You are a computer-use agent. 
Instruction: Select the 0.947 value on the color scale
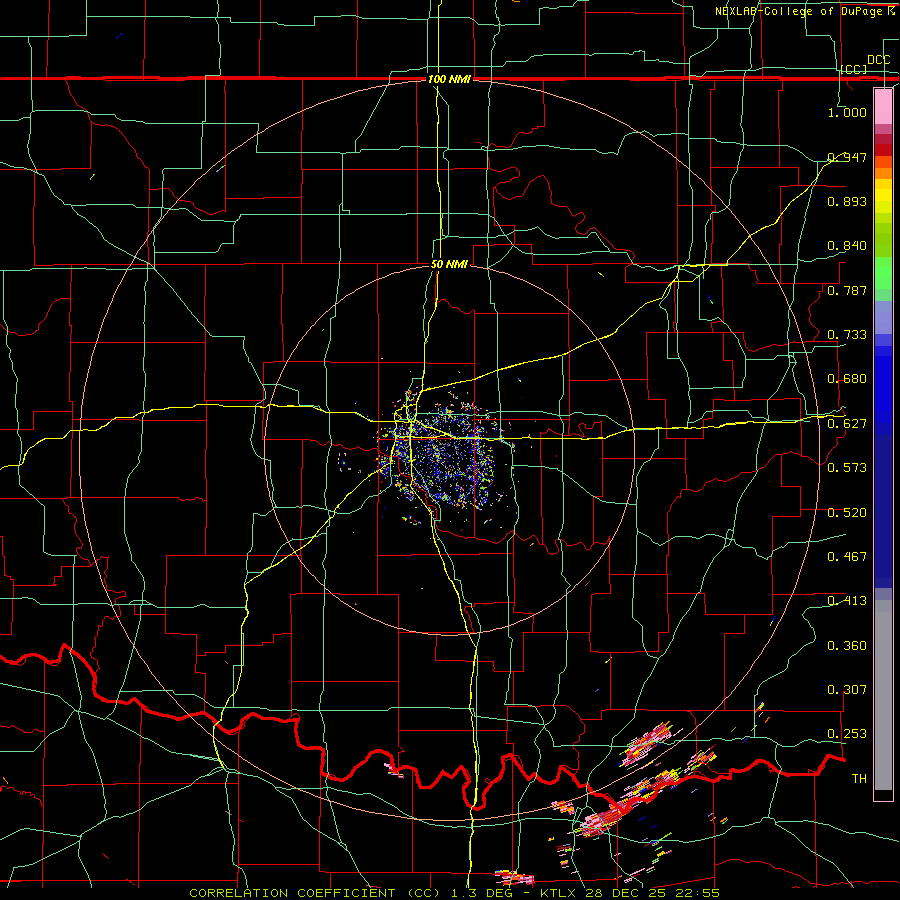(x=847, y=157)
